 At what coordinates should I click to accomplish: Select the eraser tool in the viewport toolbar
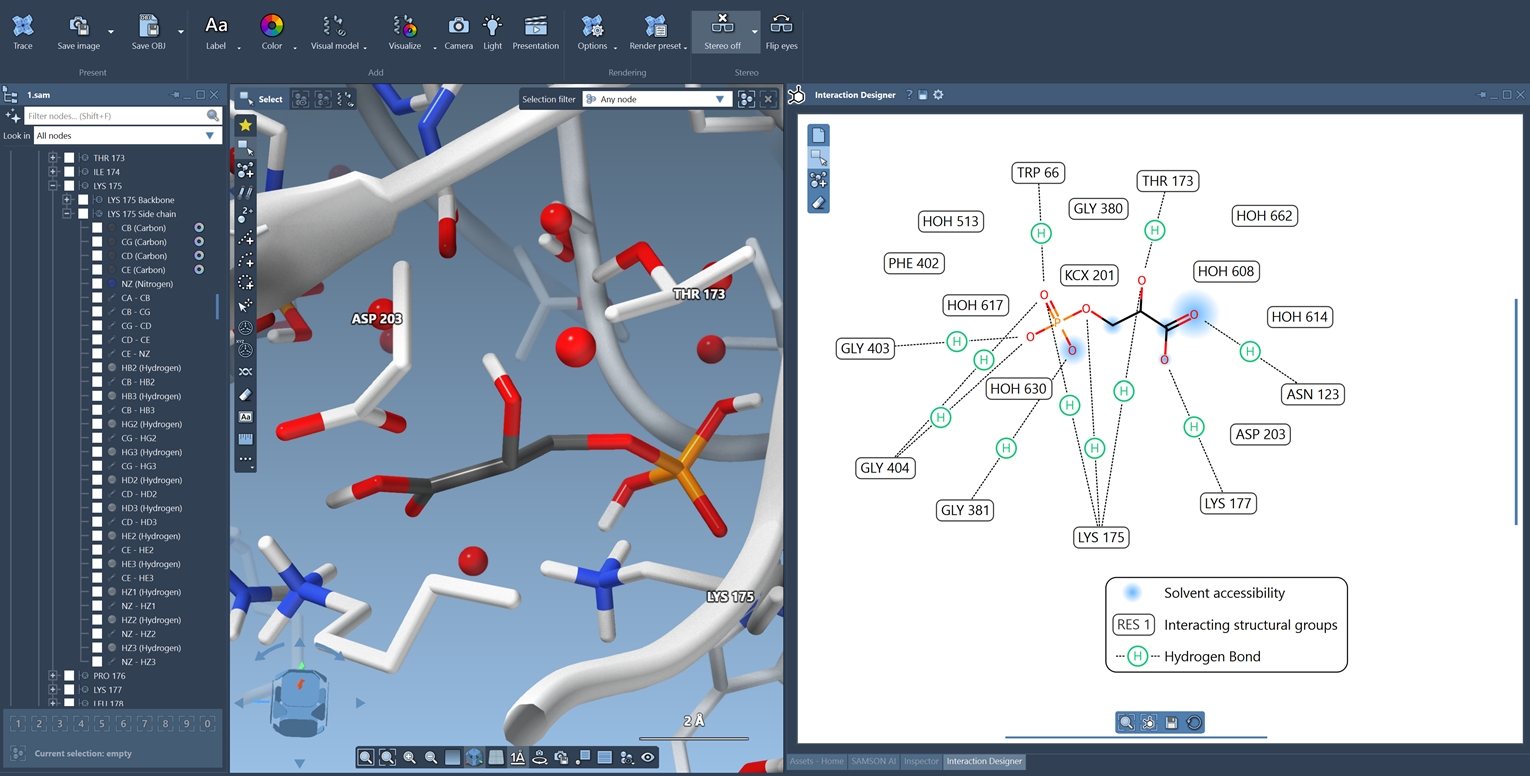pyautogui.click(x=245, y=394)
